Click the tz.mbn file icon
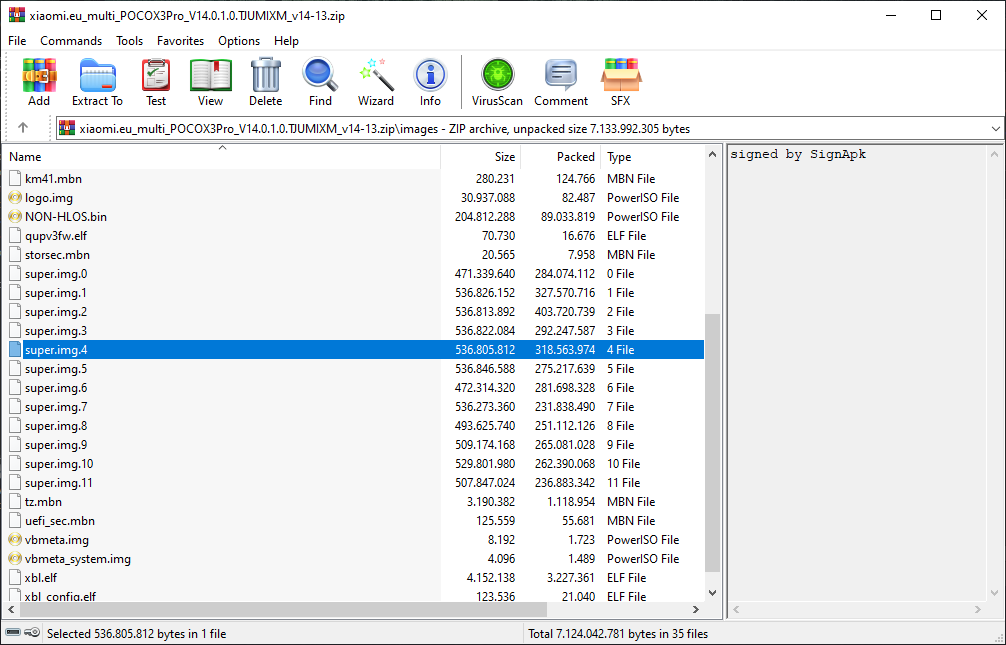 15,502
